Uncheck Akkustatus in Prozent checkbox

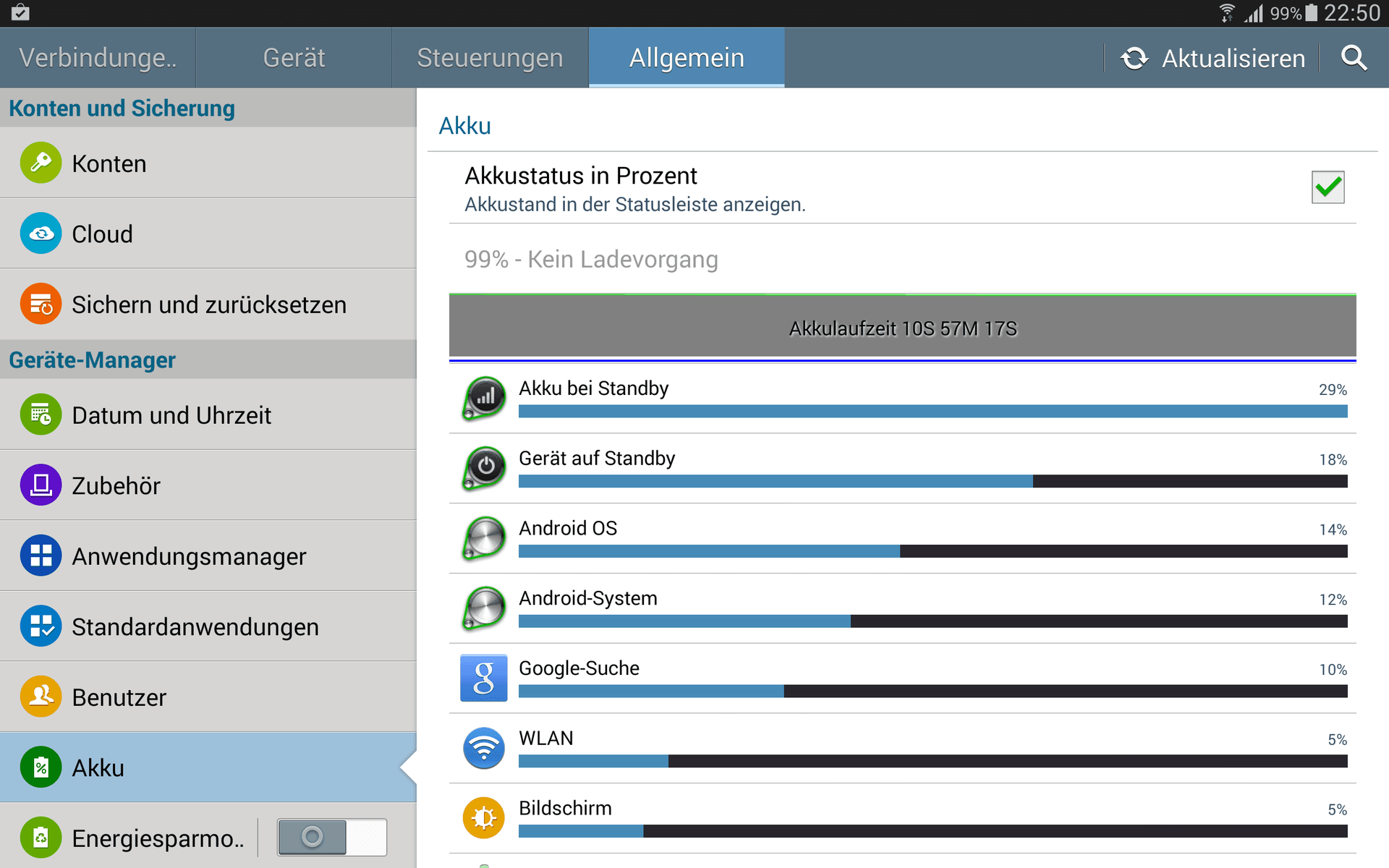[x=1328, y=187]
